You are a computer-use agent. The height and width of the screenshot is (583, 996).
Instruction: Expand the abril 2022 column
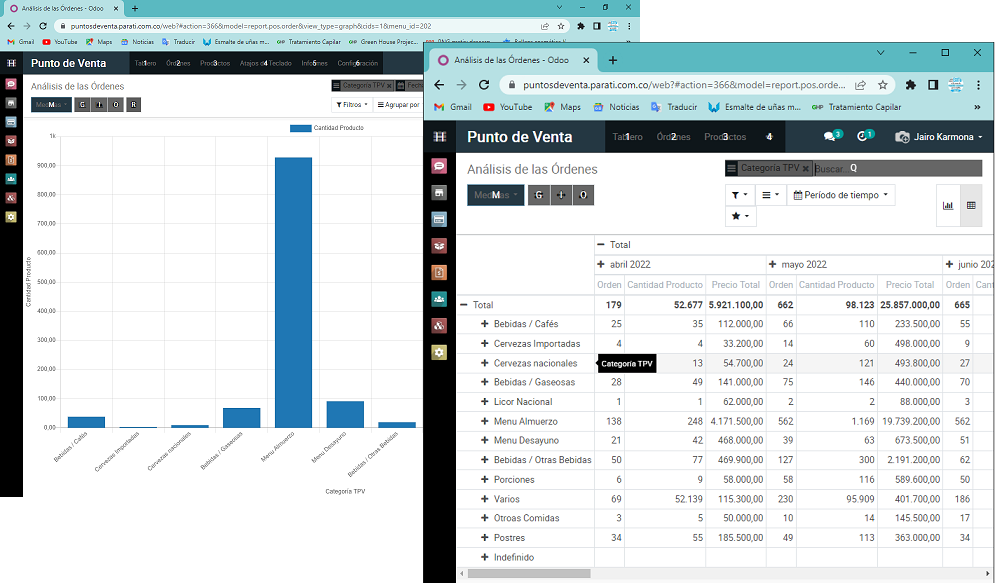[601, 265]
